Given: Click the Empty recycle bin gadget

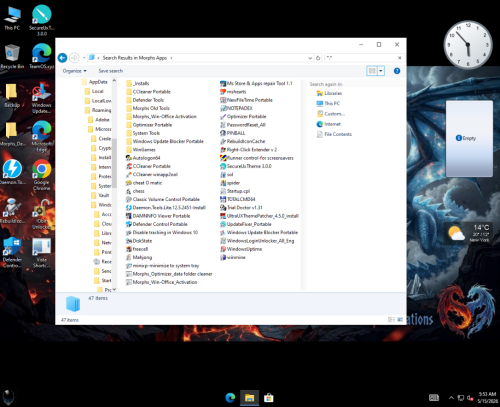Looking at the screenshot, I should [469, 138].
